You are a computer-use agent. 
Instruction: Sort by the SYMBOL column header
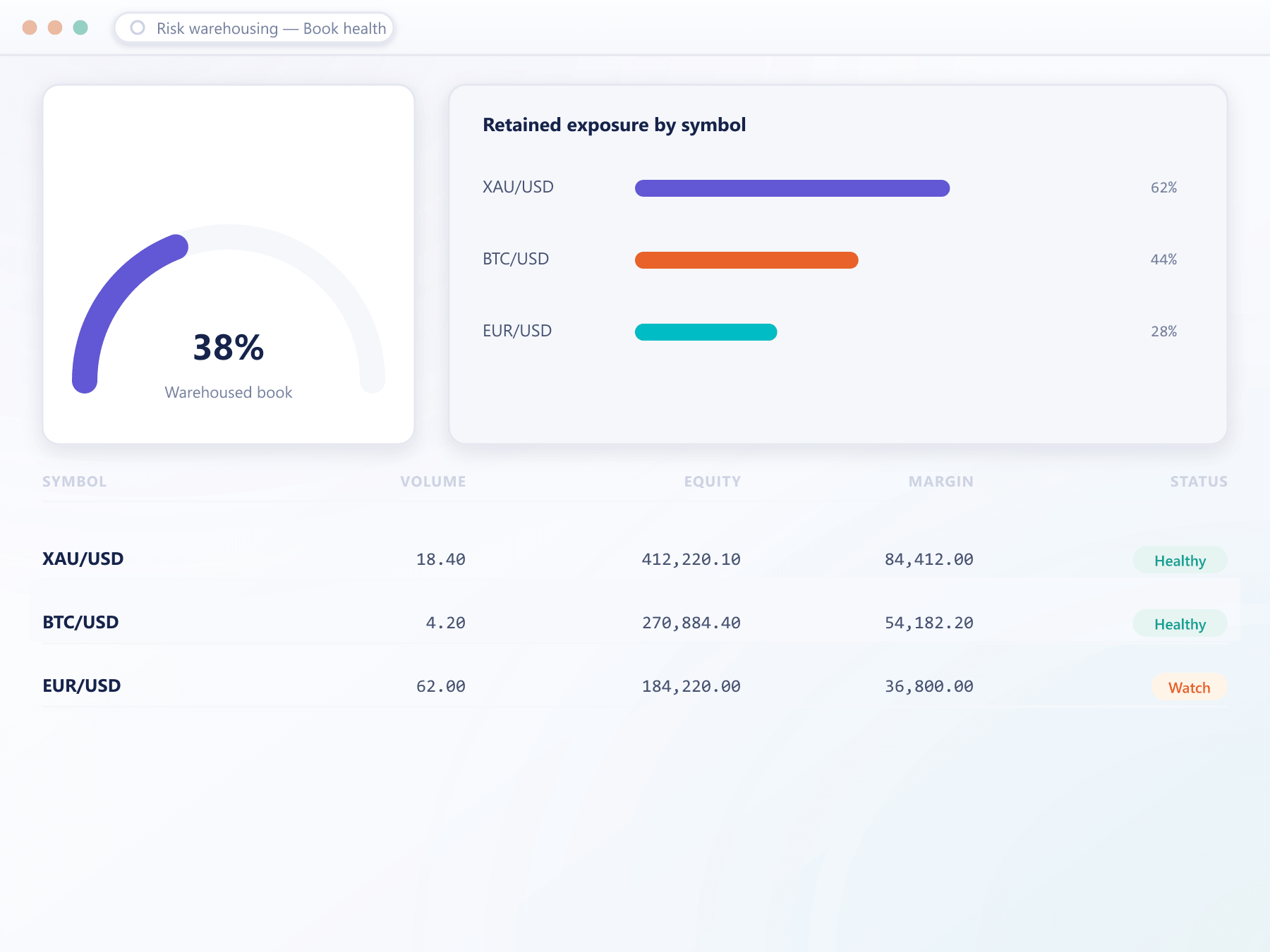(74, 482)
